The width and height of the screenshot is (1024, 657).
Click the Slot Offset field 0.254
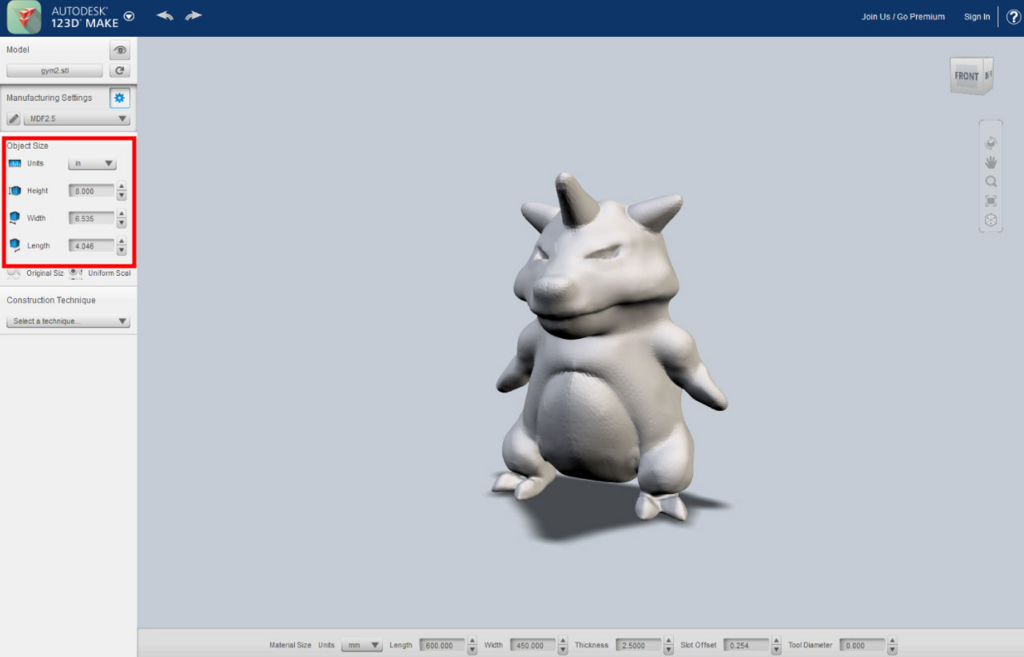pyautogui.click(x=746, y=645)
